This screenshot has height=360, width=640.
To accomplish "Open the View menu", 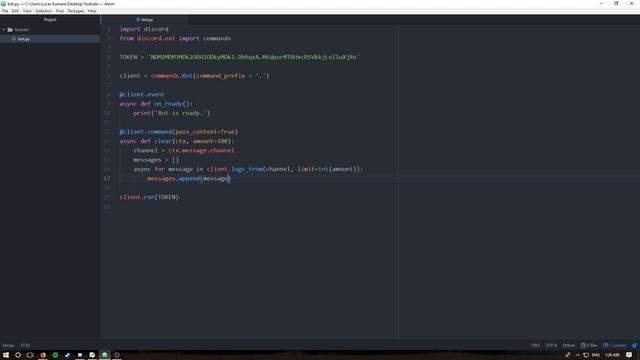I will click(x=27, y=11).
